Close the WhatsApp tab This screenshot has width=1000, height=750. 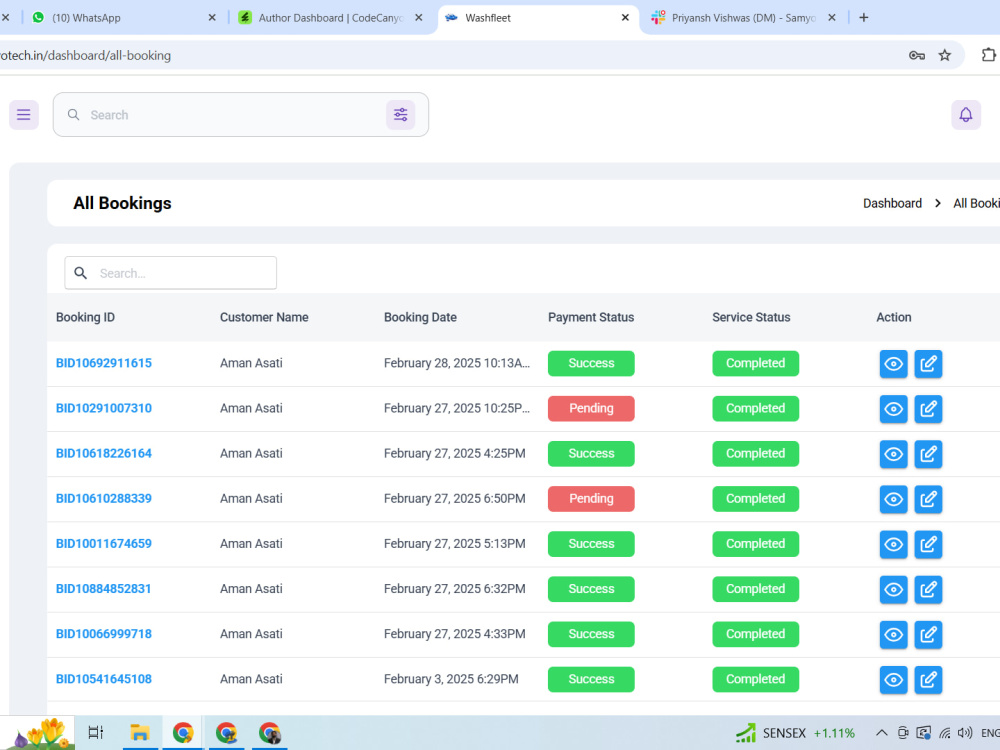point(212,18)
